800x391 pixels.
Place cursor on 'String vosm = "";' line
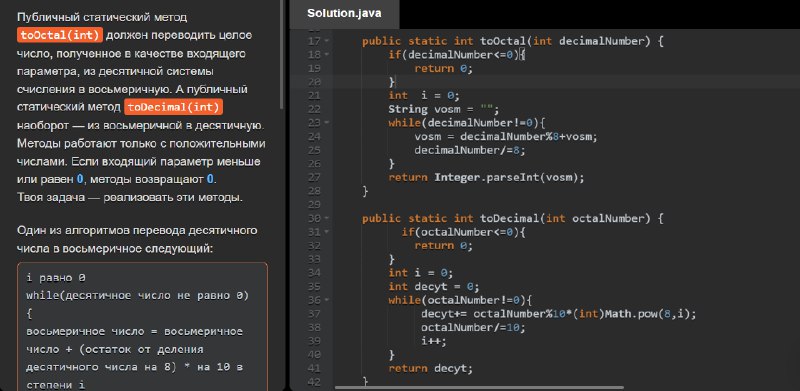pos(443,109)
